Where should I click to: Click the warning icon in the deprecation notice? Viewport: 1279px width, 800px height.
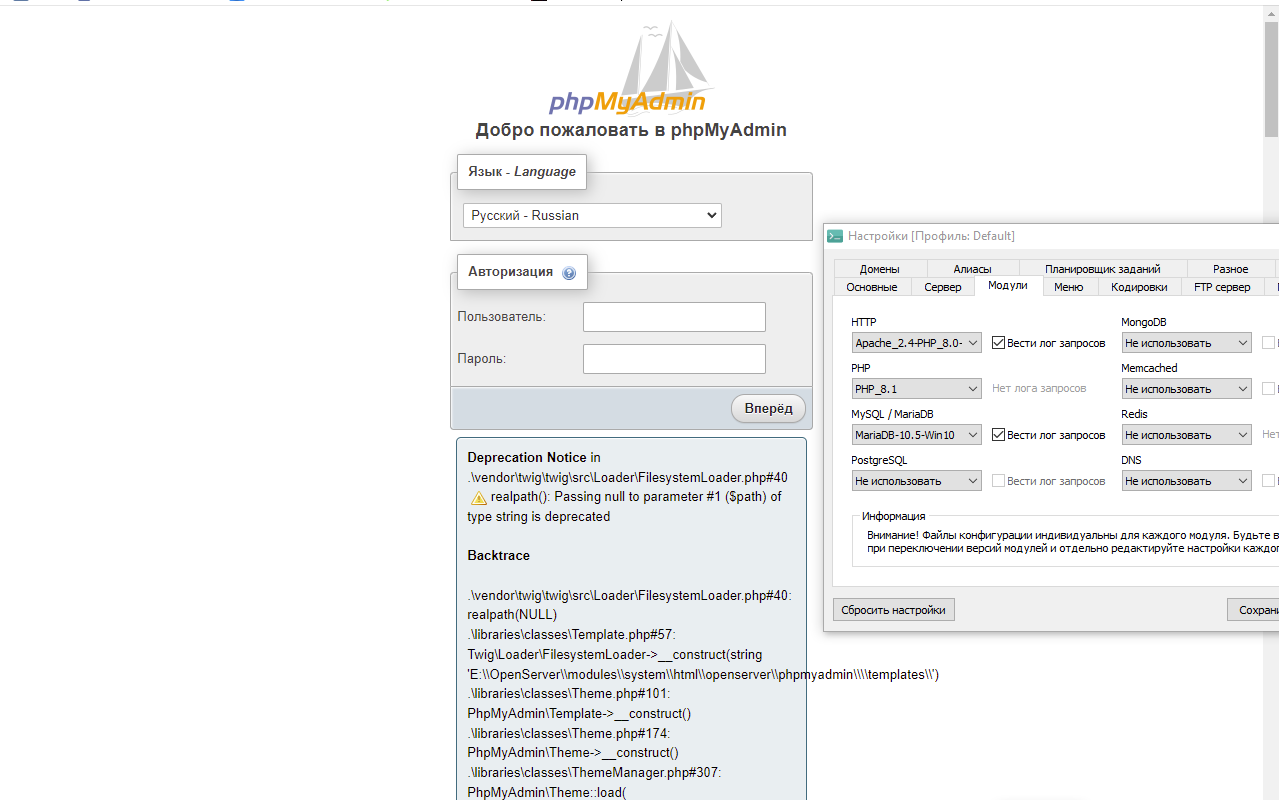[478, 497]
